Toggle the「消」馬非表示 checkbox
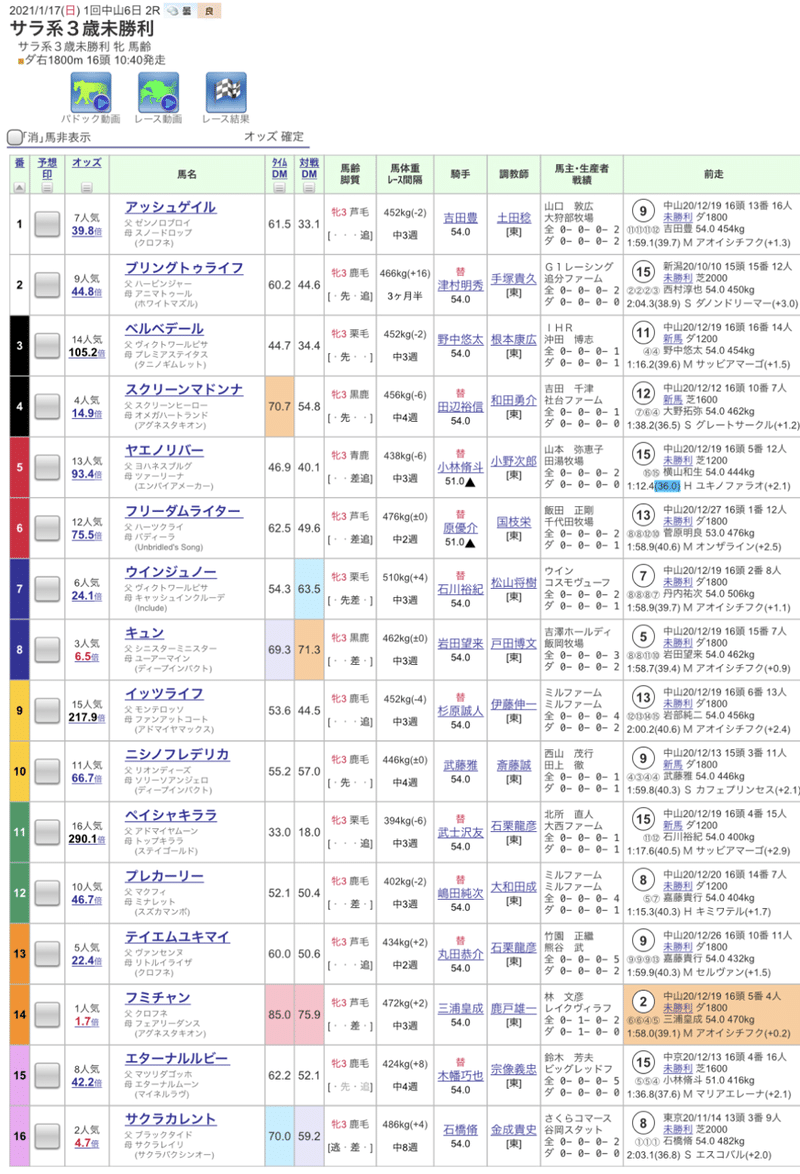The width and height of the screenshot is (800, 1174). 14,137
